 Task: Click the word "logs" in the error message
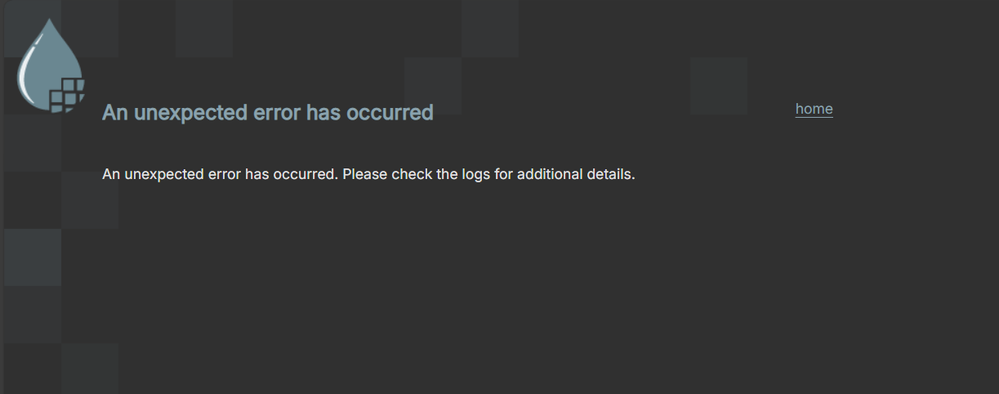coord(476,175)
